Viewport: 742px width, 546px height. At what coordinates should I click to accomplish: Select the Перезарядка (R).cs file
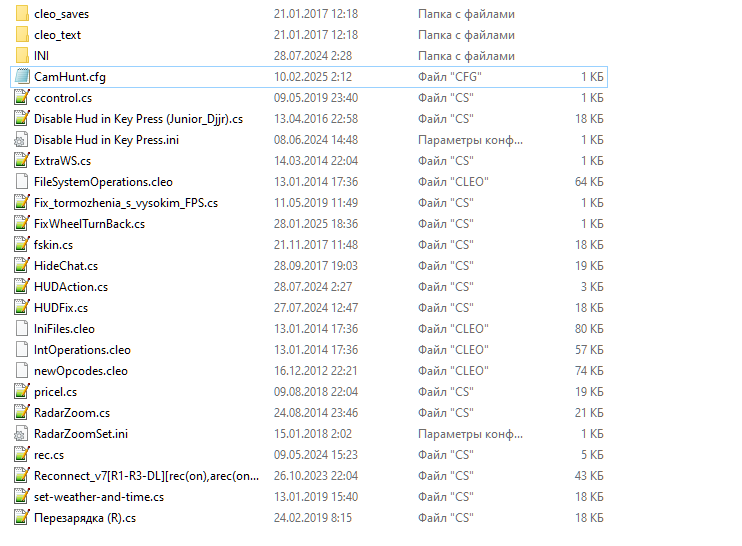point(84,518)
